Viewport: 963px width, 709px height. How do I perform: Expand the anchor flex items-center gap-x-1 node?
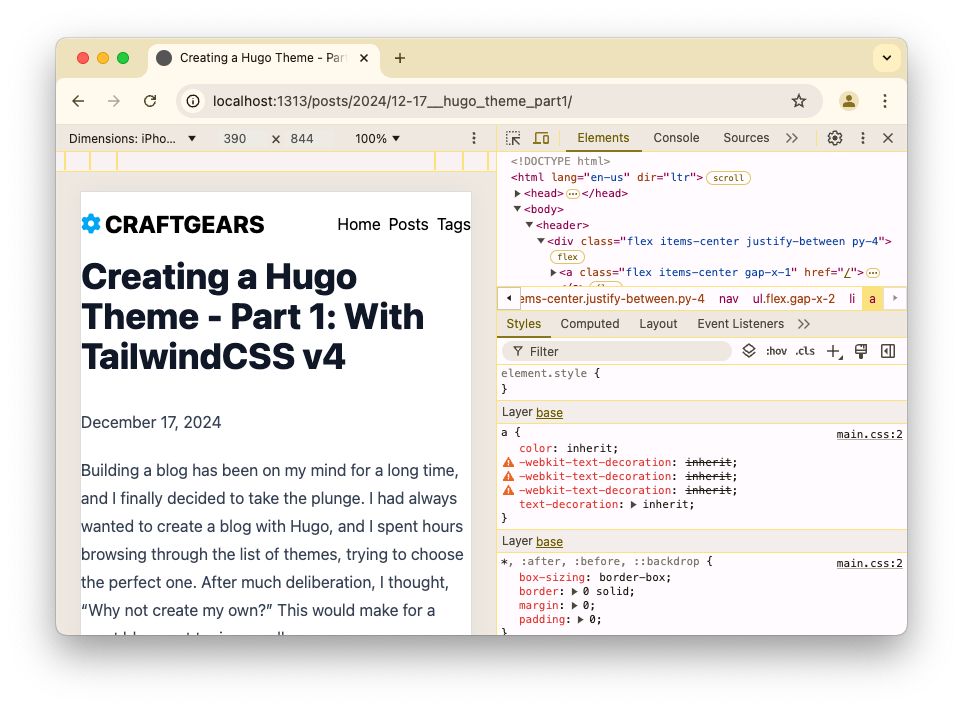pos(553,272)
